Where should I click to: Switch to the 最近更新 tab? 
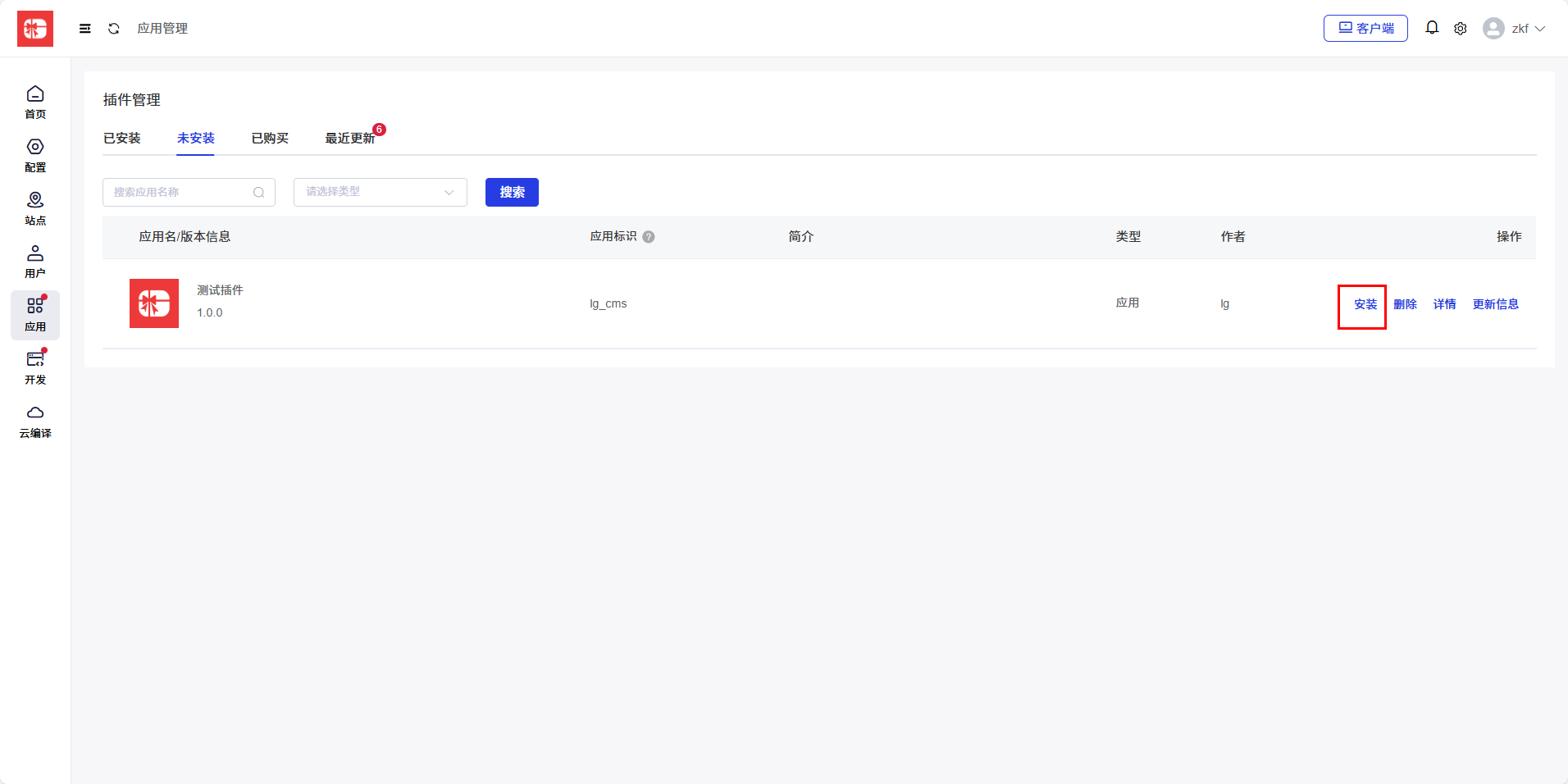pyautogui.click(x=350, y=138)
